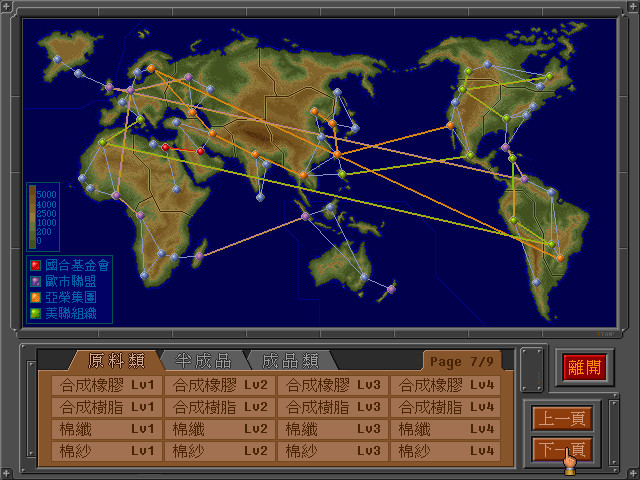Pick 棉纖 Lv4 item
Viewport: 640px width, 480px height.
pyautogui.click(x=446, y=429)
